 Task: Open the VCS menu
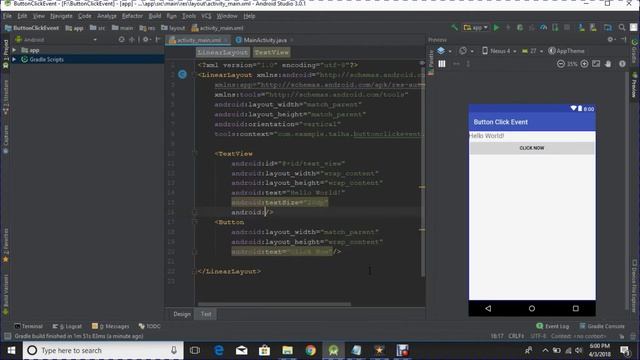[206, 16]
